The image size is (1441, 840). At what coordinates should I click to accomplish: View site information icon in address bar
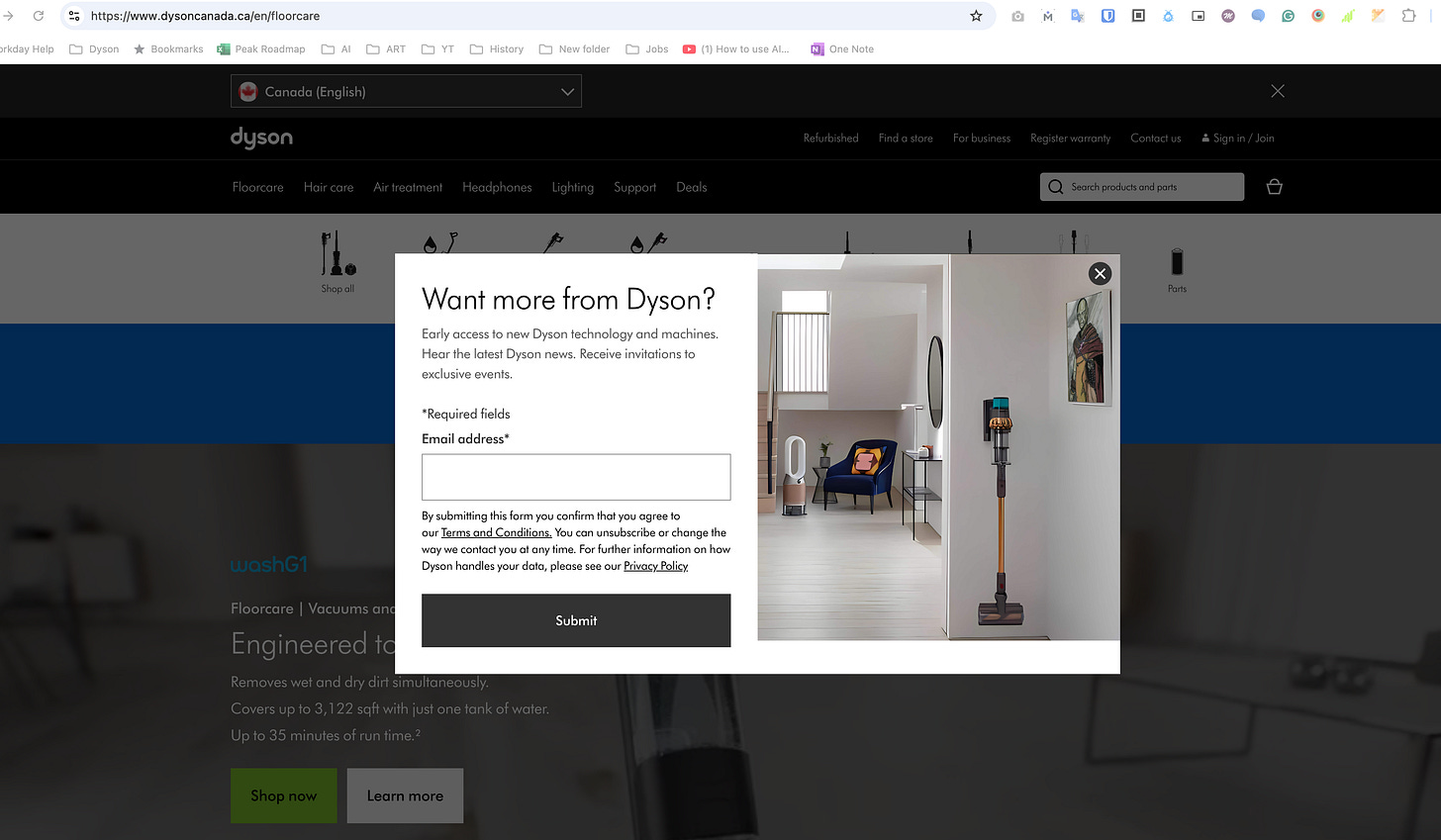point(74,16)
